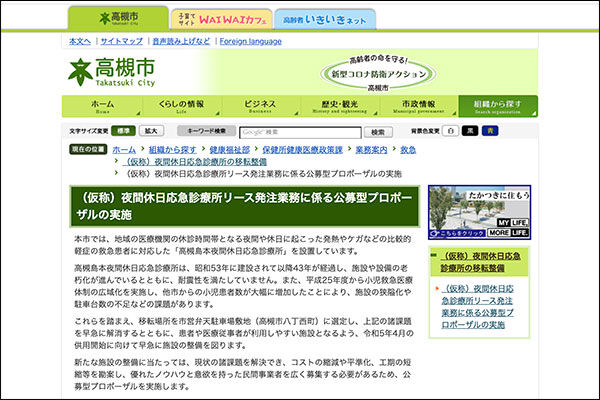Open the ビジネス navigation menu
This screenshot has width=600, height=400.
tap(261, 106)
